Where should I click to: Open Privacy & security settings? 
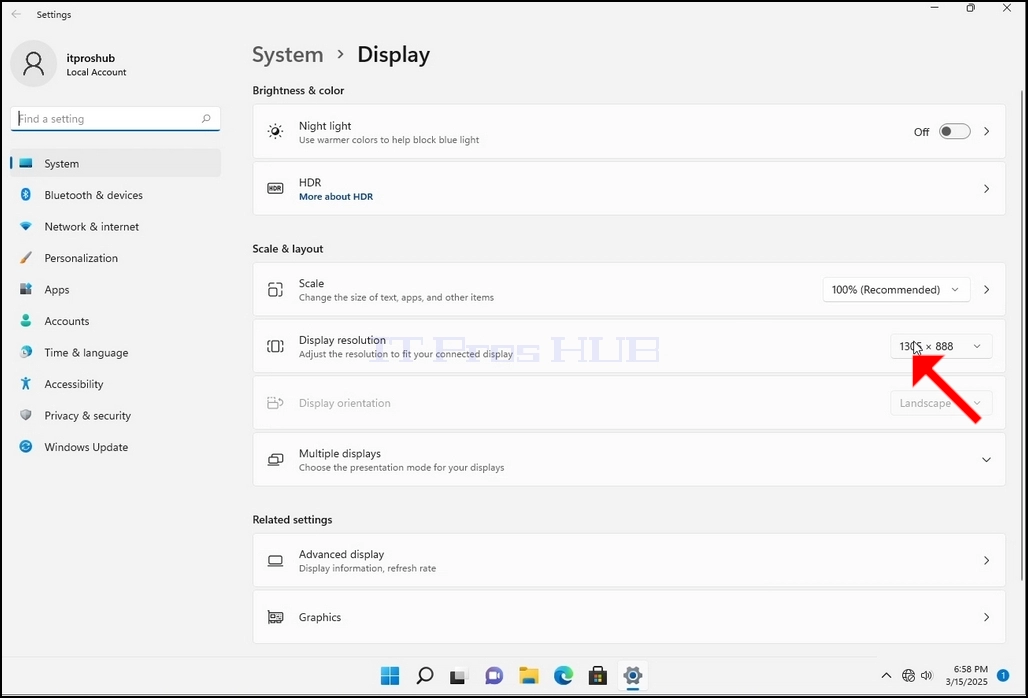pyautogui.click(x=115, y=415)
